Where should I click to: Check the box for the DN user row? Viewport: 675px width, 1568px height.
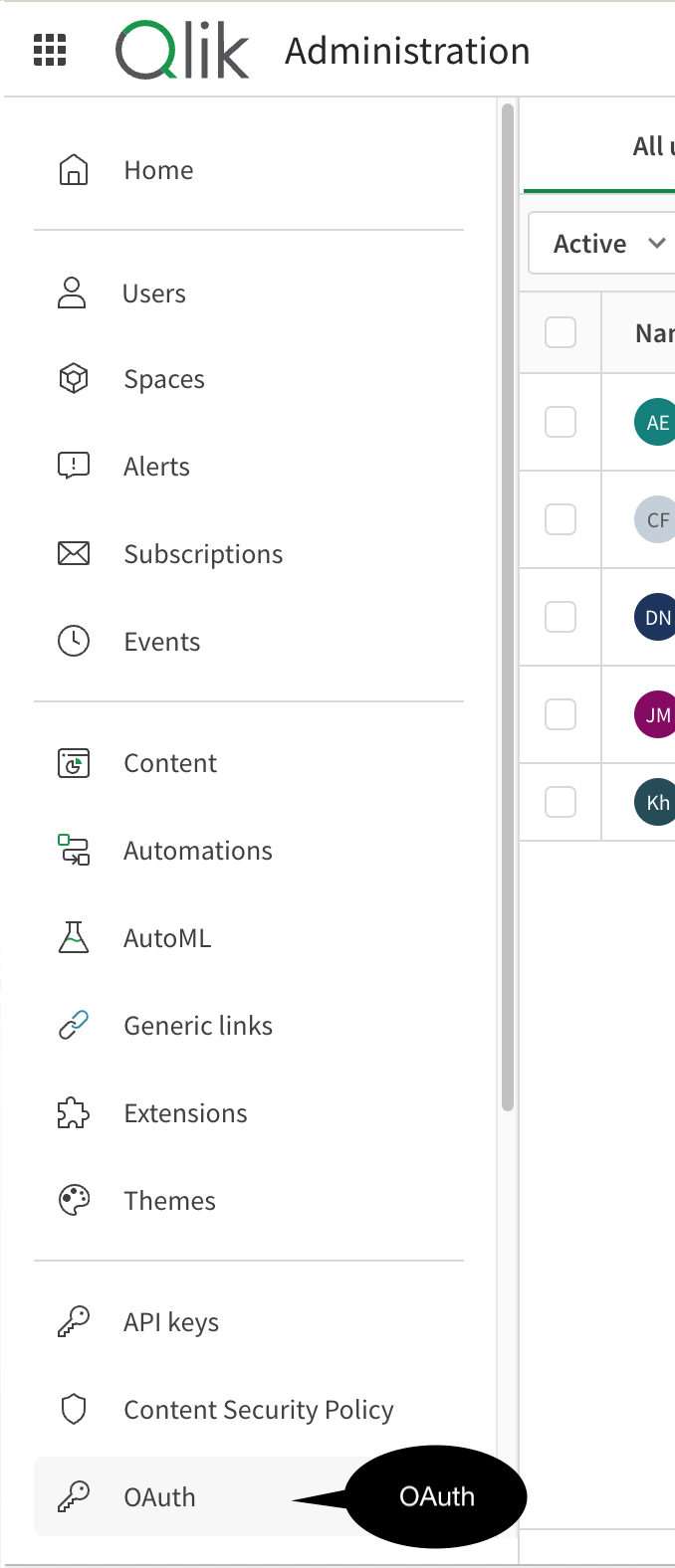tap(561, 617)
